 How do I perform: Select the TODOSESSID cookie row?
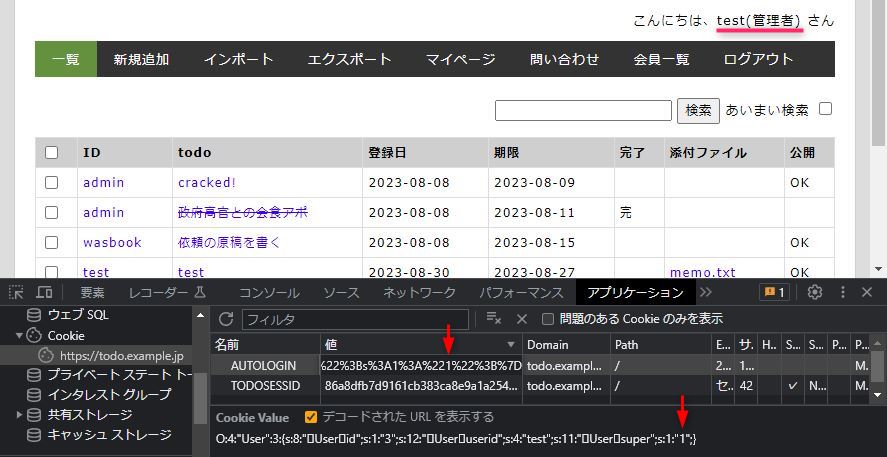coord(540,386)
